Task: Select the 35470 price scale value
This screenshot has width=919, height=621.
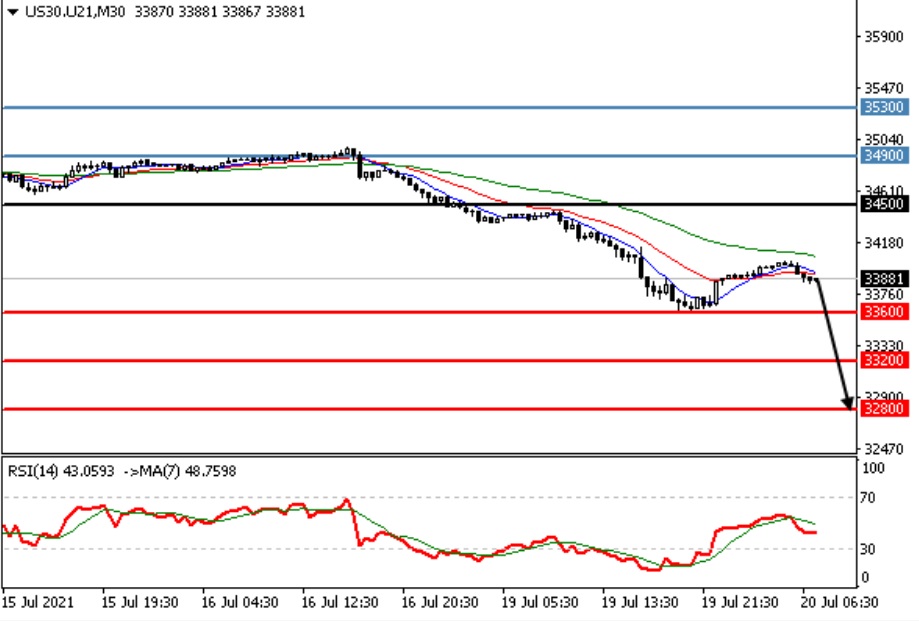Action: click(884, 88)
